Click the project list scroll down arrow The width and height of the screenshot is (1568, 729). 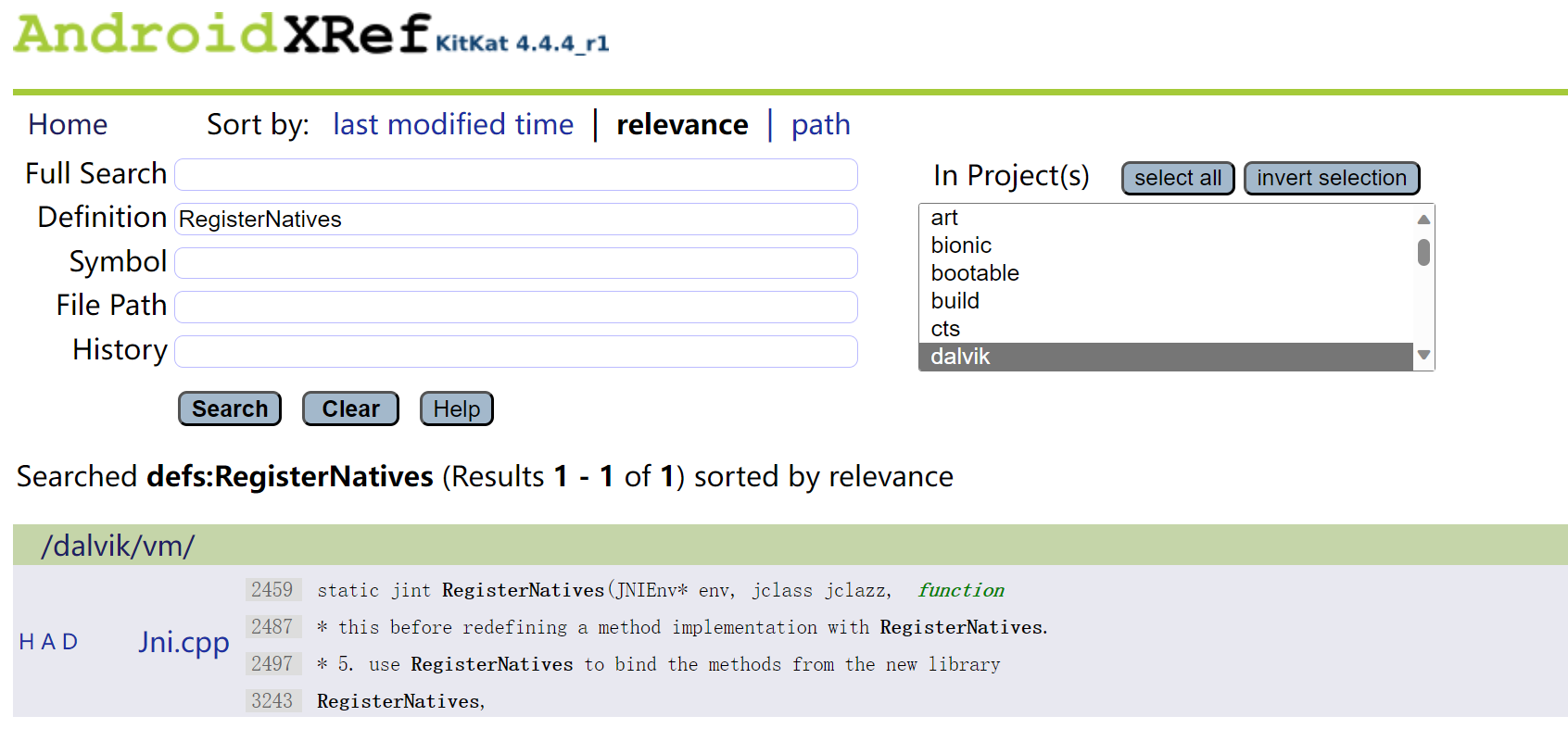(1424, 355)
